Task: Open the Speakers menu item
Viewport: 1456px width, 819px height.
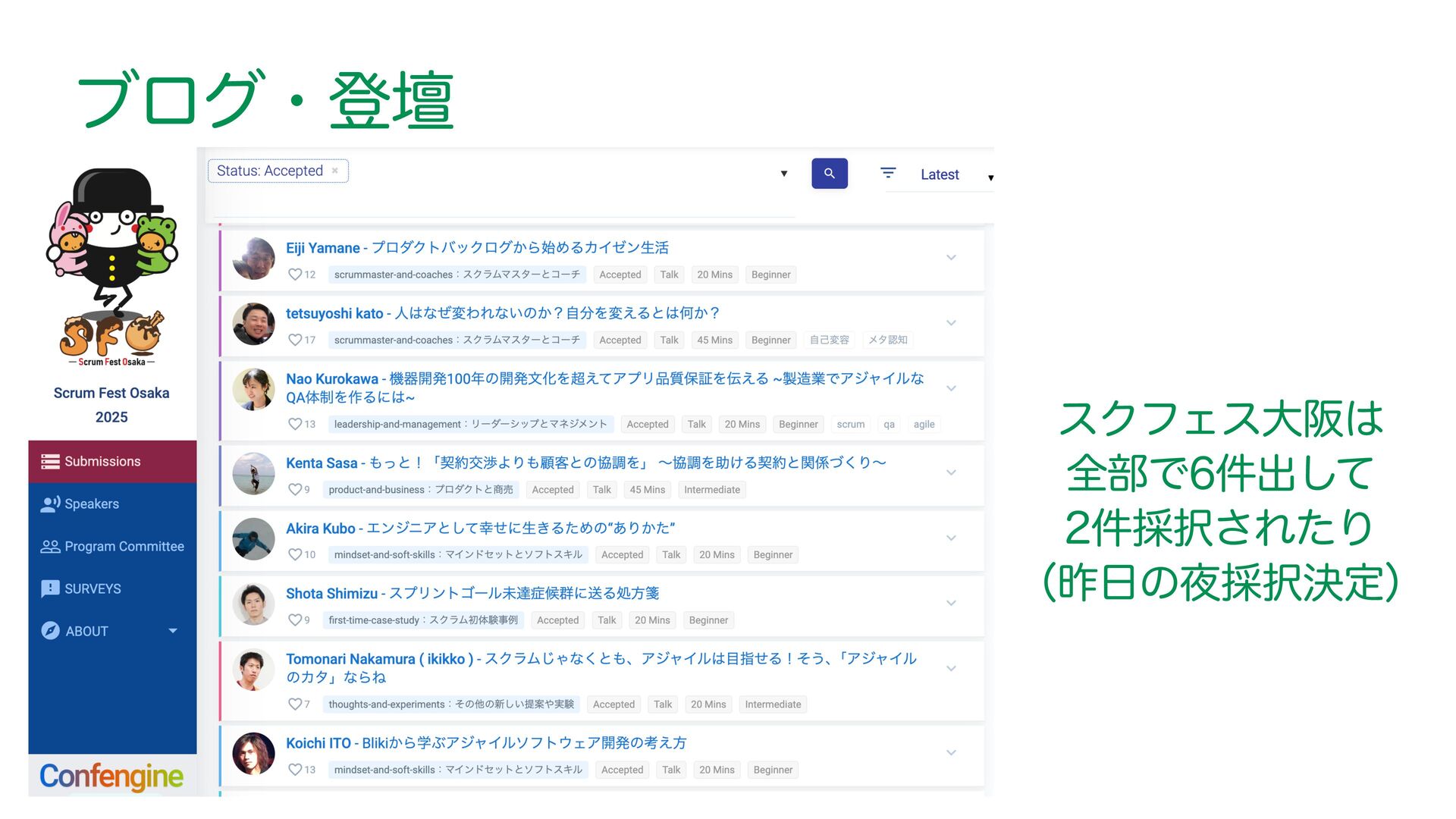Action: 112,504
